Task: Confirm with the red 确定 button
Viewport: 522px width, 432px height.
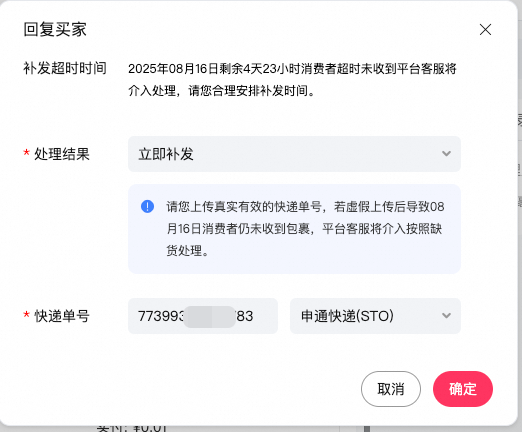Action: pos(463,389)
